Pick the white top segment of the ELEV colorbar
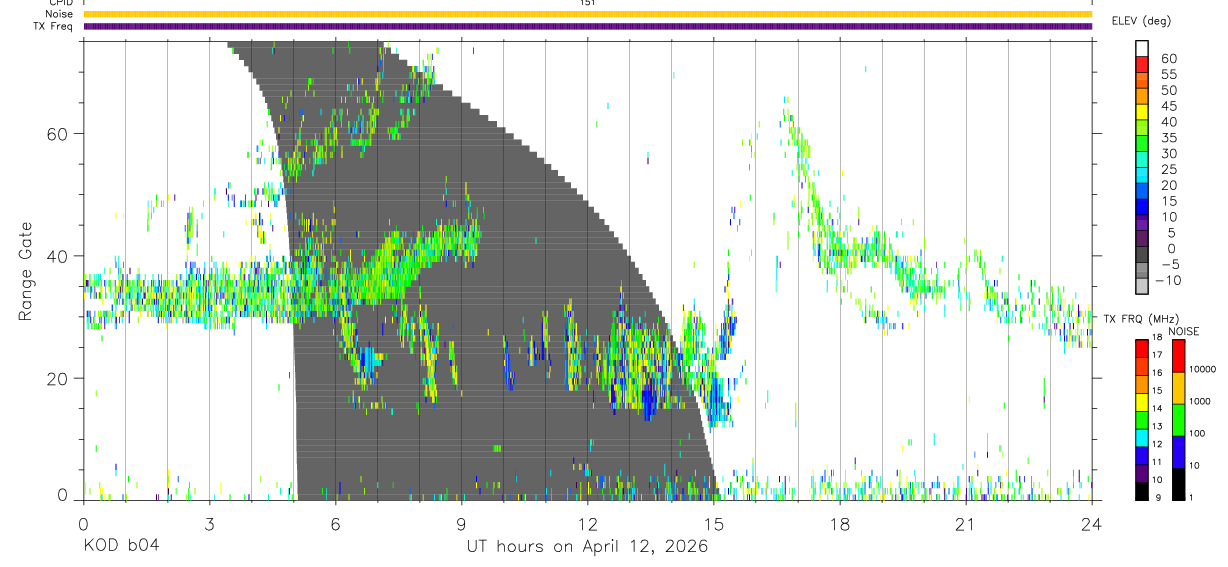1228x567 pixels. (1142, 48)
